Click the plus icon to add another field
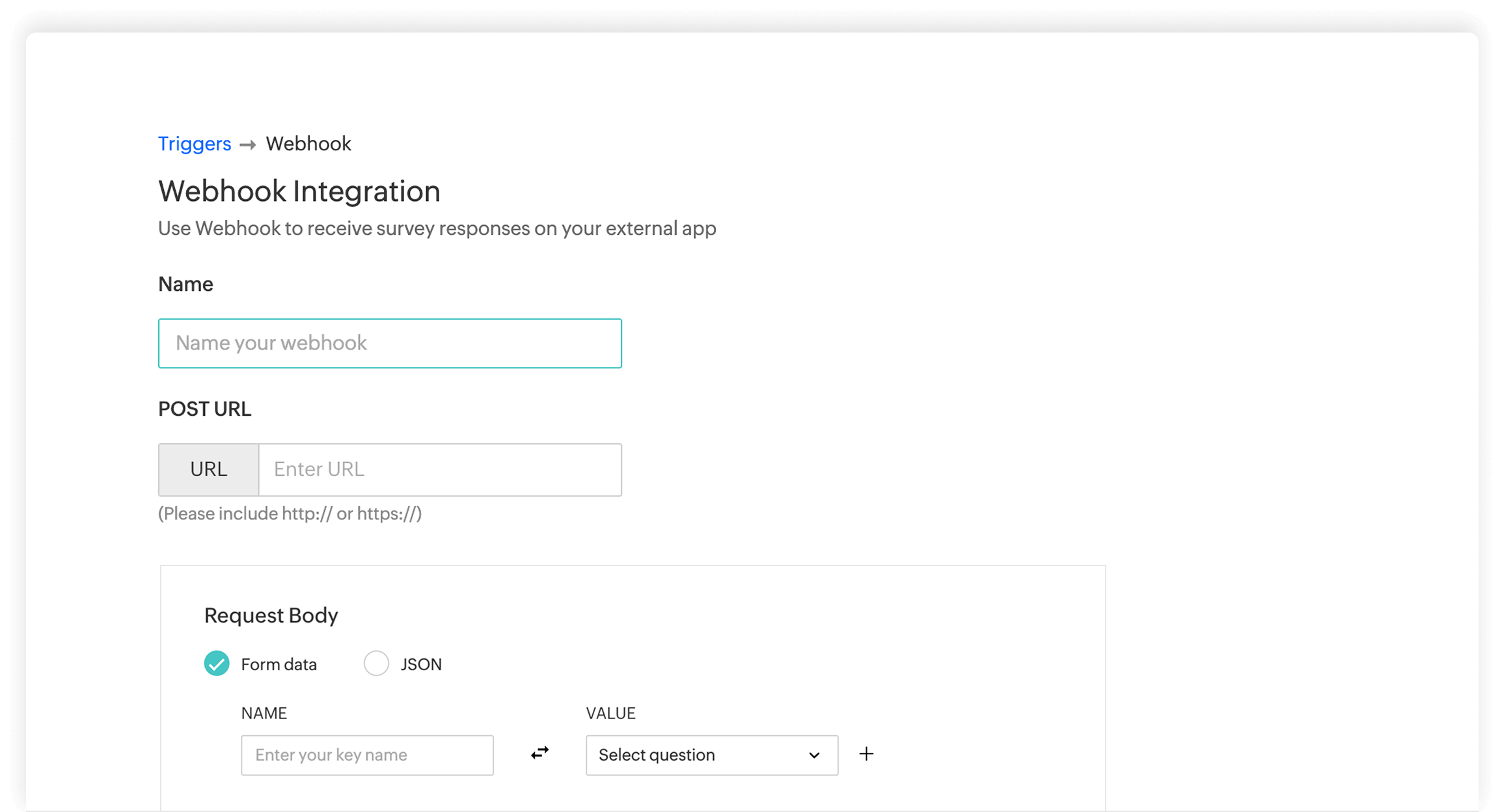The image size is (1502, 812). pos(866,753)
